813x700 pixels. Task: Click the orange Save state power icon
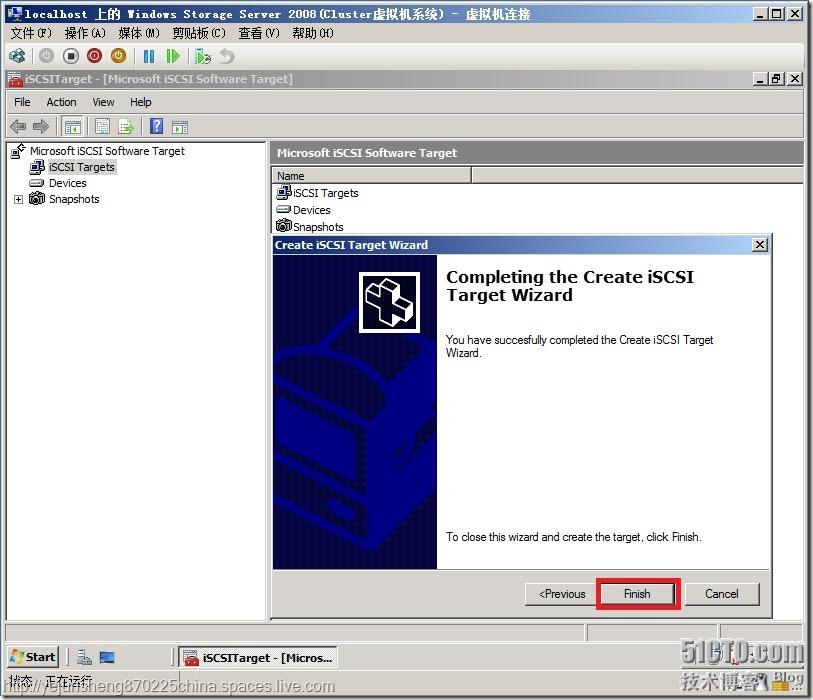pos(119,56)
